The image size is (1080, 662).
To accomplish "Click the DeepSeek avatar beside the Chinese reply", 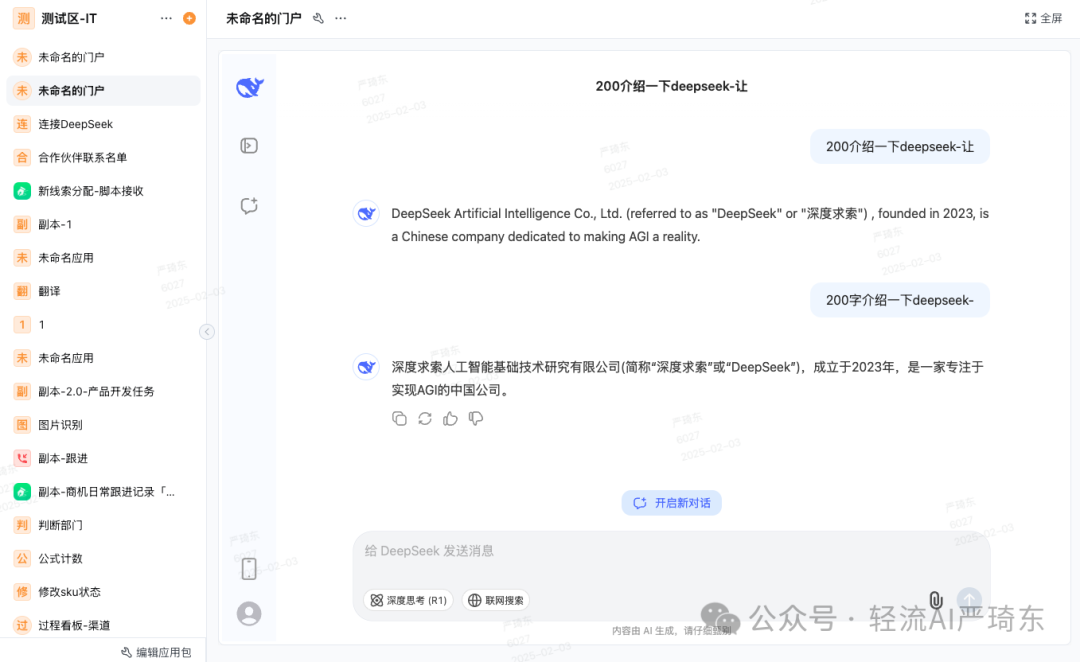I will pos(366,367).
